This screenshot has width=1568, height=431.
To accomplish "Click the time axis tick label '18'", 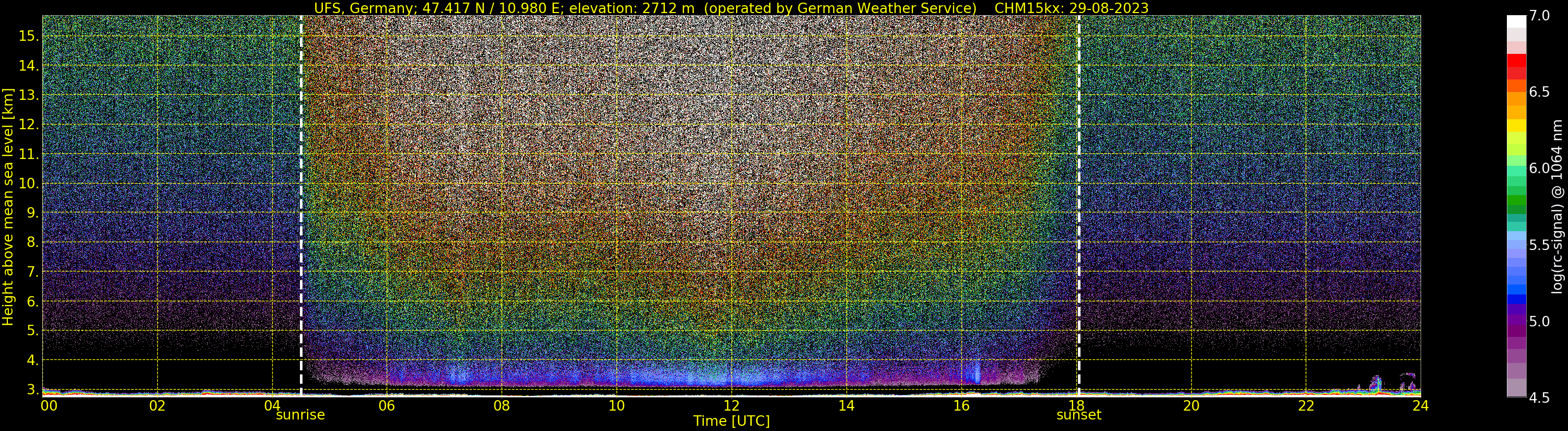I will click(1076, 405).
